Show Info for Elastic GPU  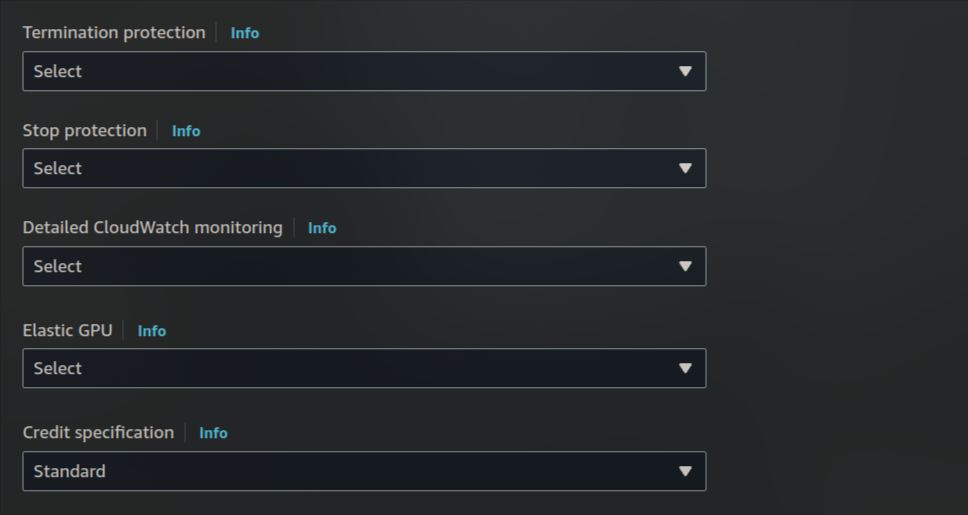151,331
